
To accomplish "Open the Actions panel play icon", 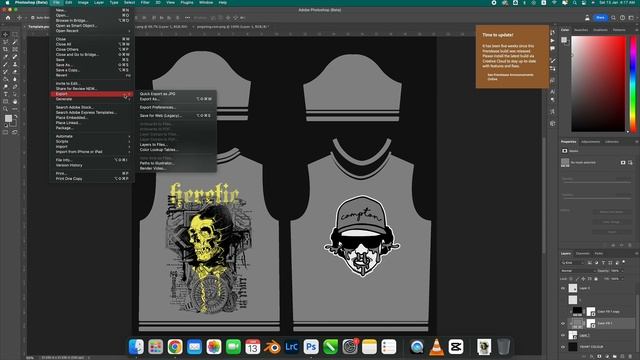I will [553, 40].
